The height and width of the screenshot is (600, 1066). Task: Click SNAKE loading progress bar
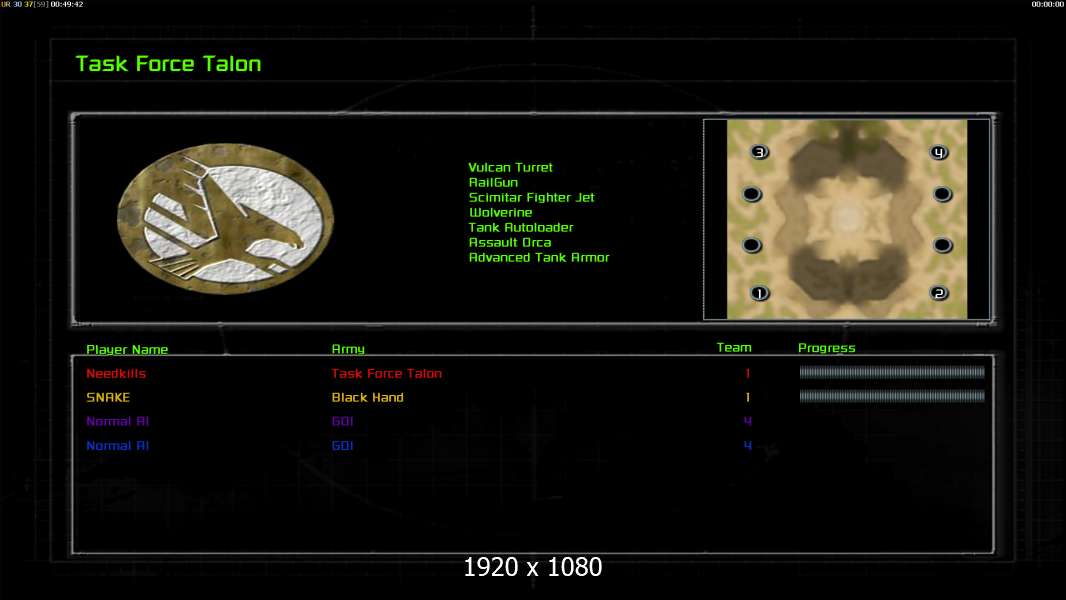click(x=892, y=395)
